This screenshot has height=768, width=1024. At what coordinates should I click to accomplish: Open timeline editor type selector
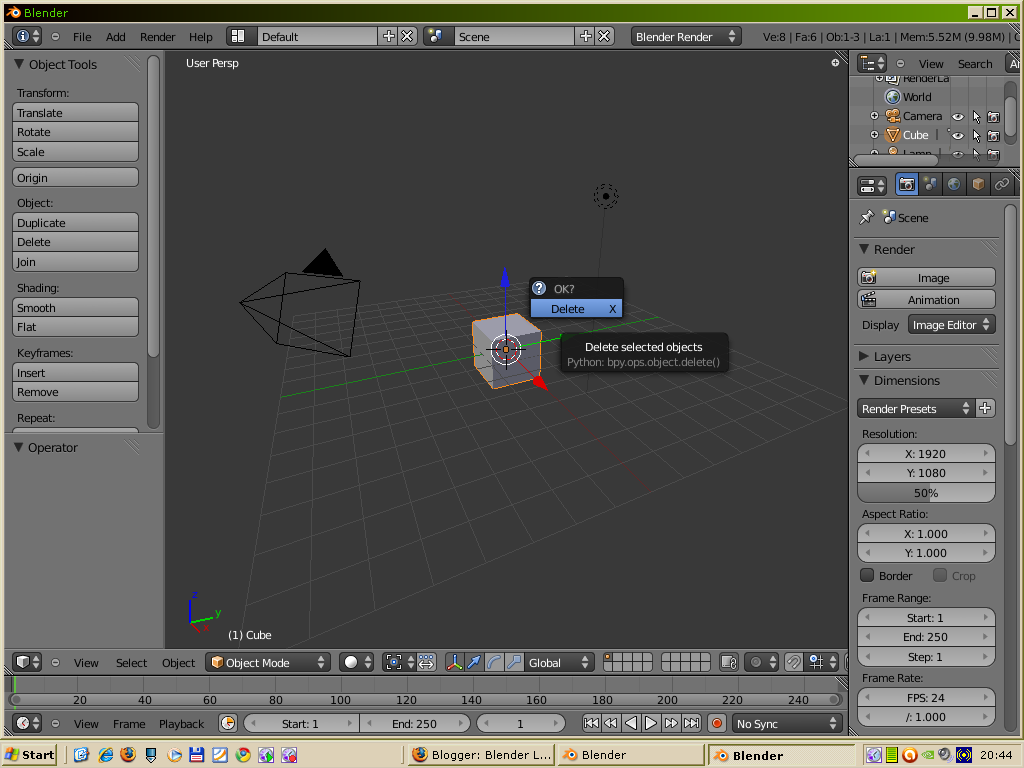27,723
